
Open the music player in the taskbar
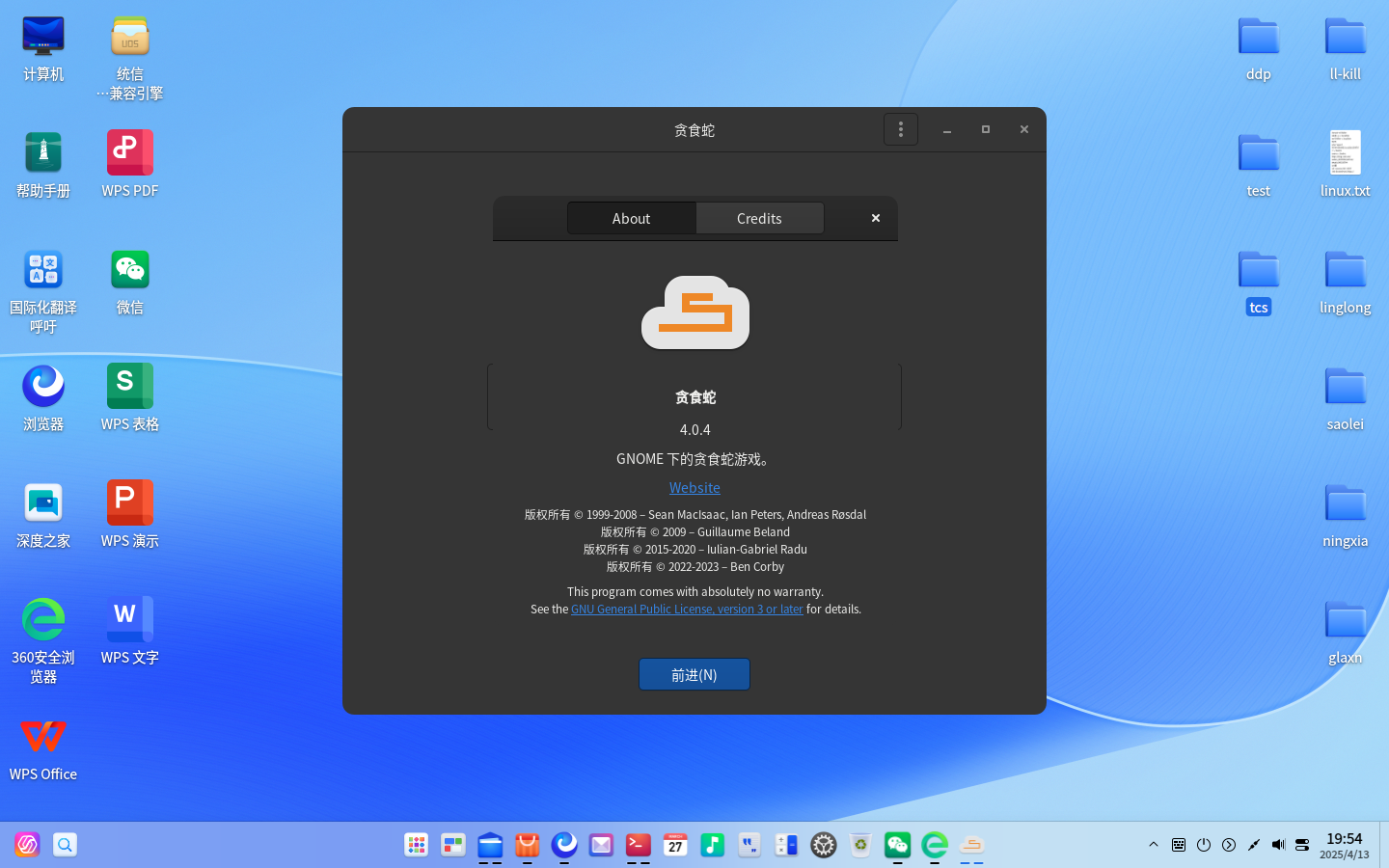coord(713,845)
